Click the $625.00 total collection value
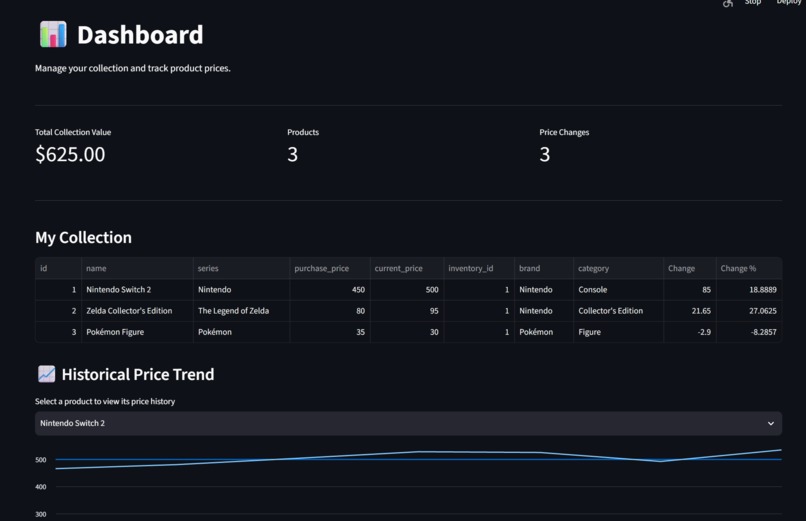 pyautogui.click(x=70, y=154)
